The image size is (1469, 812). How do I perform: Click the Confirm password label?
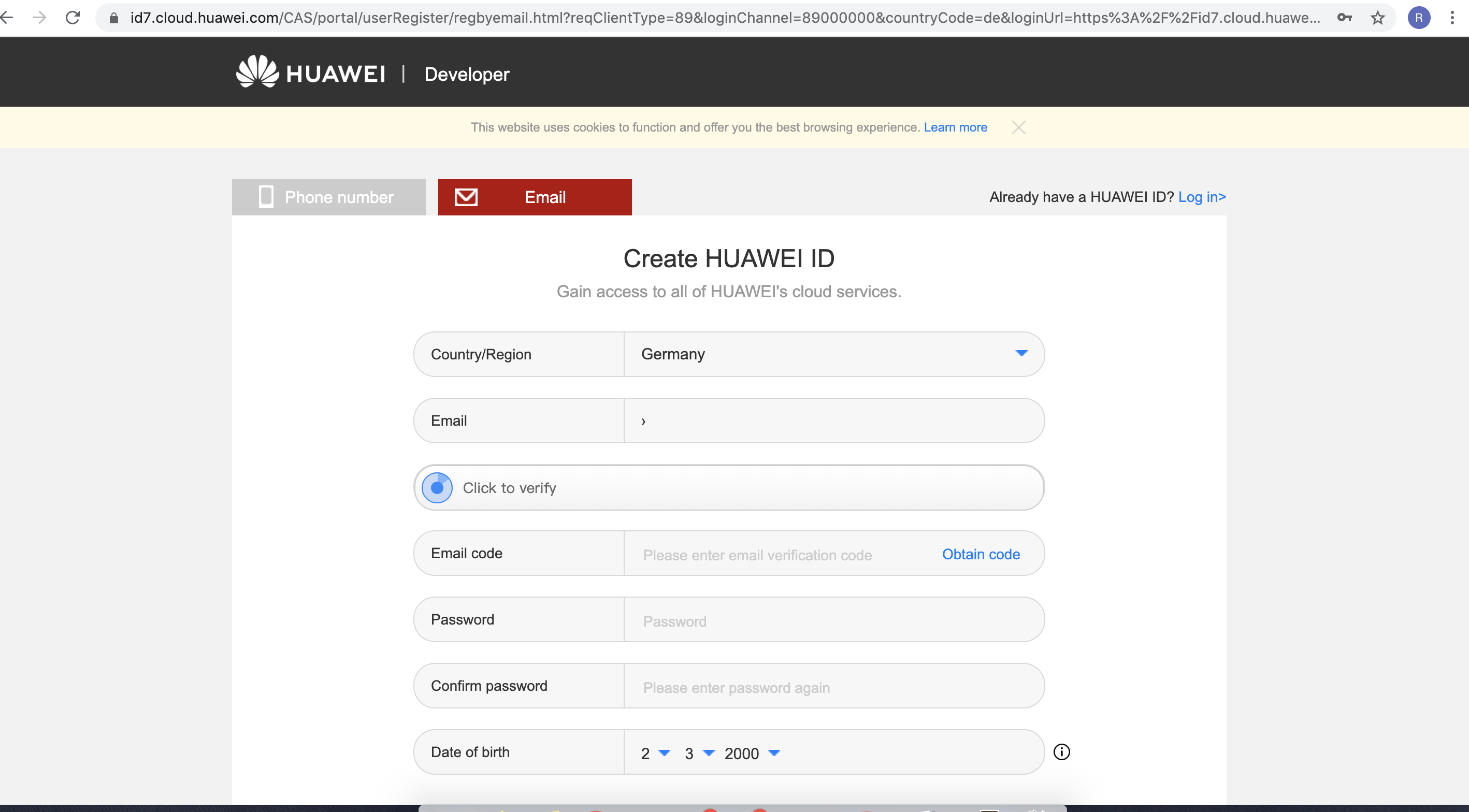488,686
